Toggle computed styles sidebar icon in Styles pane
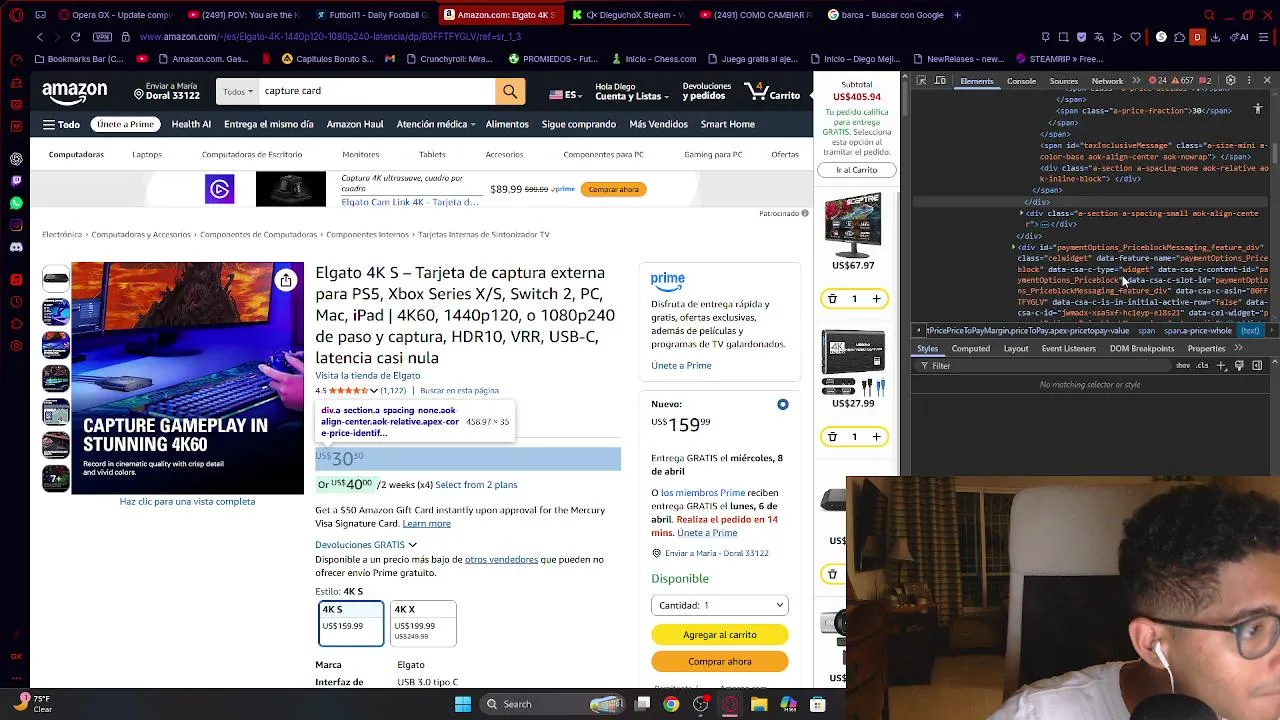 point(1257,366)
